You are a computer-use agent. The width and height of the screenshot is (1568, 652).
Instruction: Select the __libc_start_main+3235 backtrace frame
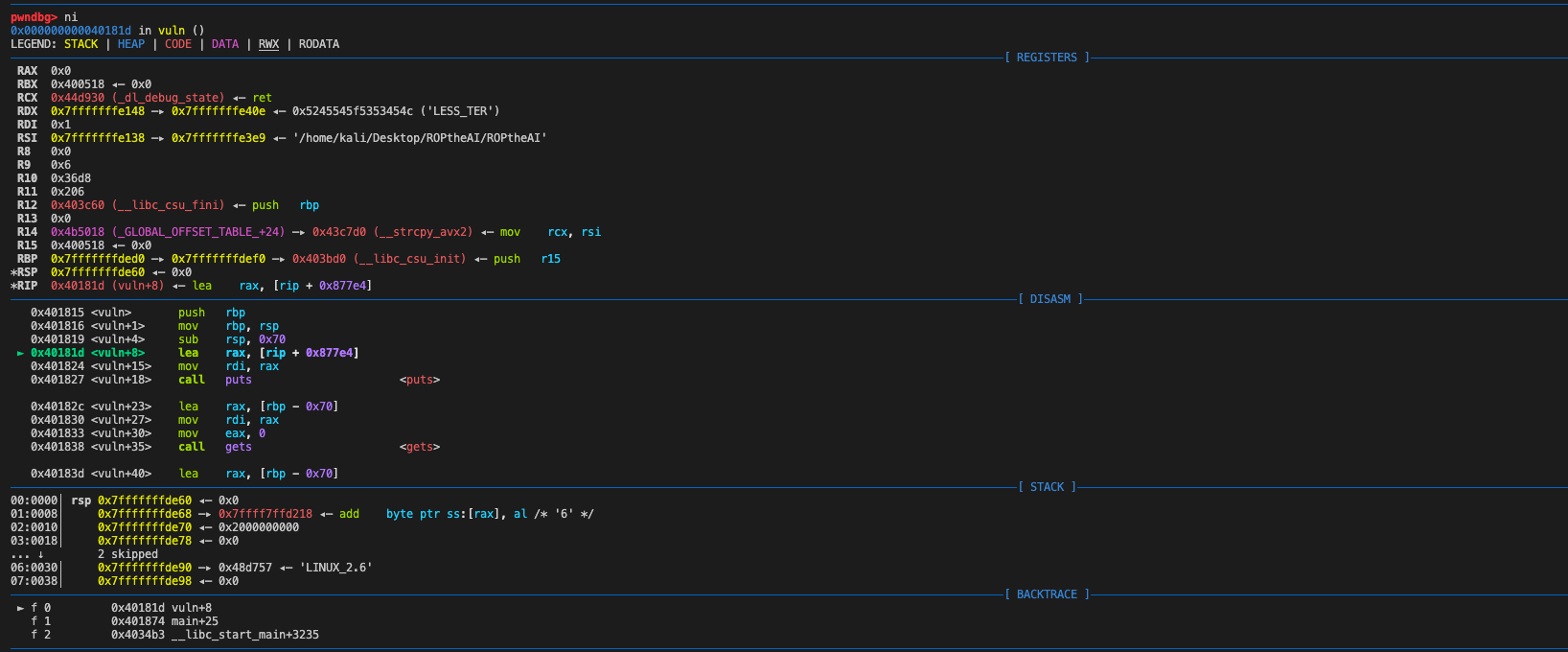pos(215,635)
